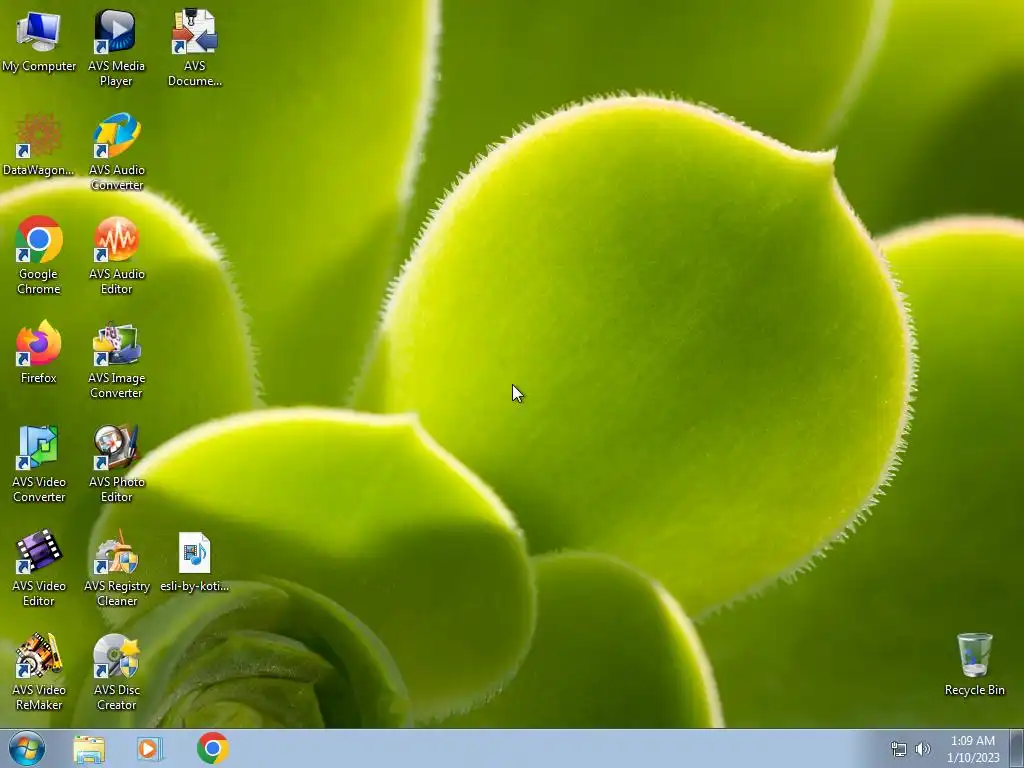Viewport: 1024px width, 768px height.
Task: Select the AVS Audio Converter shortcut
Action: click(x=116, y=152)
